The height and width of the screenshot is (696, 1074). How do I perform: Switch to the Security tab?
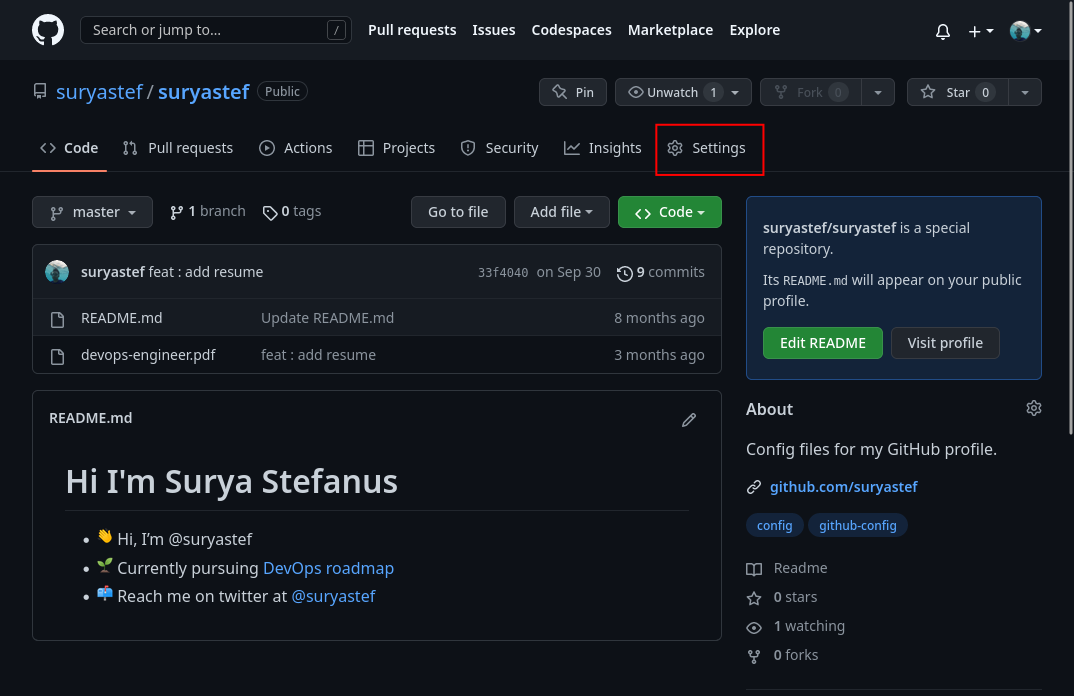coord(499,148)
